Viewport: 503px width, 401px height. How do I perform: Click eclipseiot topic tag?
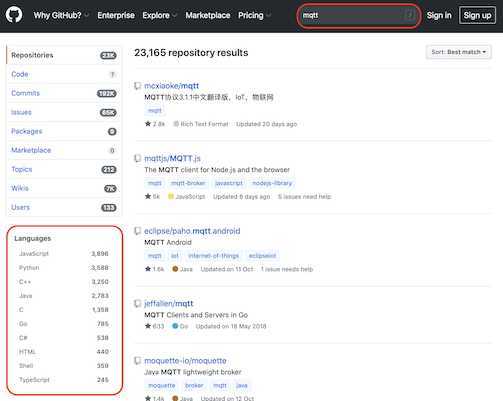pyautogui.click(x=262, y=256)
